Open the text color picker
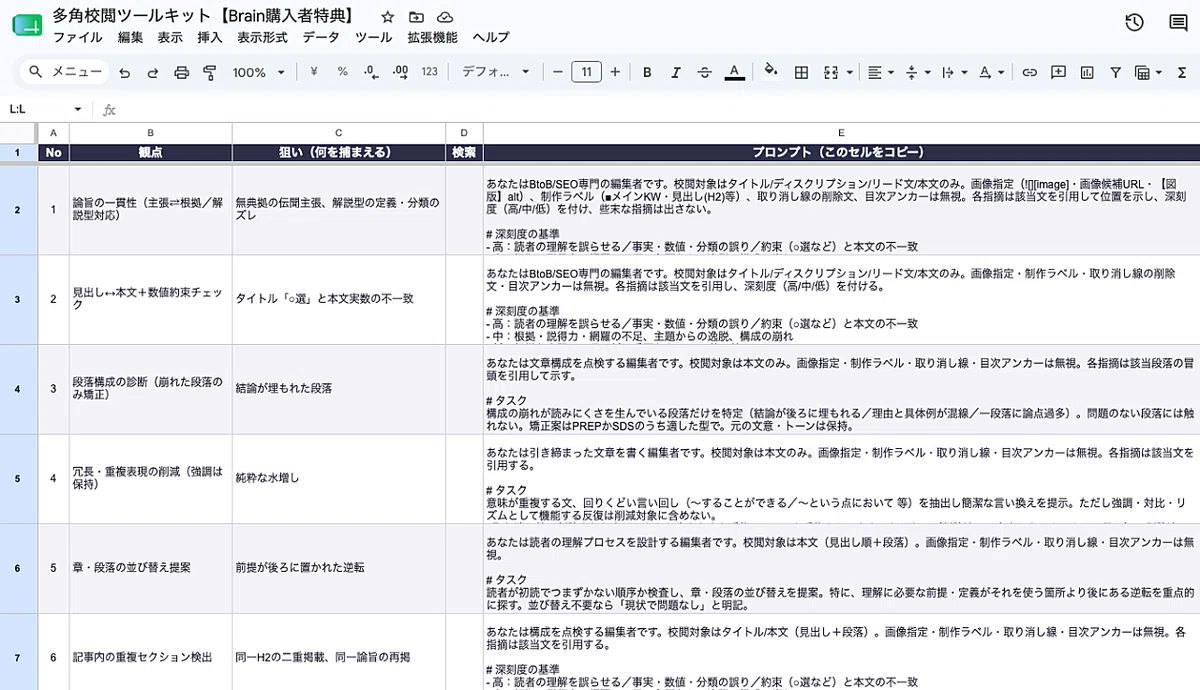 click(x=734, y=72)
